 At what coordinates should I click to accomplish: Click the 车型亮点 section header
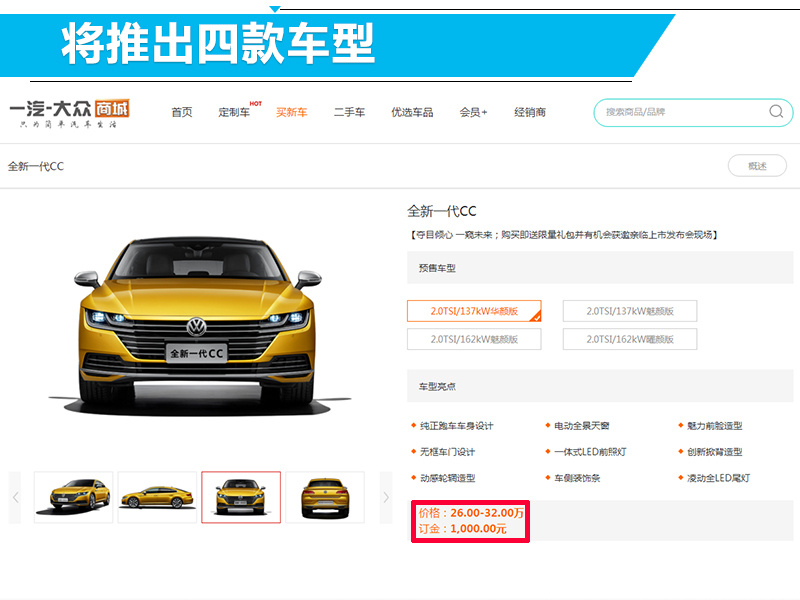click(x=600, y=386)
